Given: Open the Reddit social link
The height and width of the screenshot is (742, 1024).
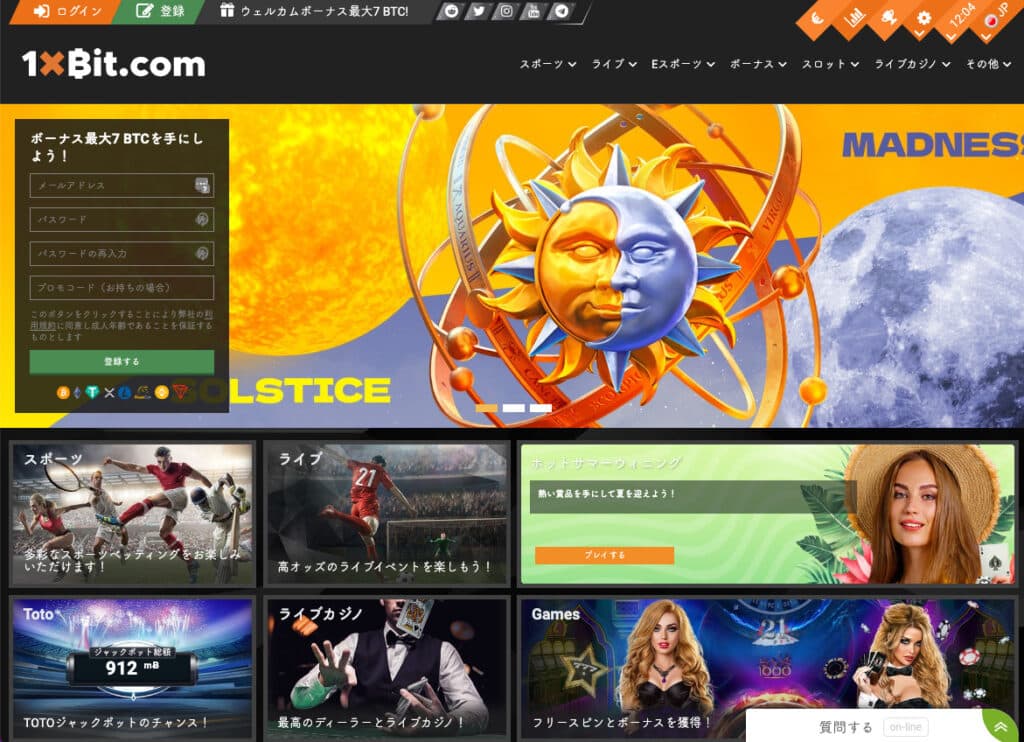Looking at the screenshot, I should pos(451,11).
